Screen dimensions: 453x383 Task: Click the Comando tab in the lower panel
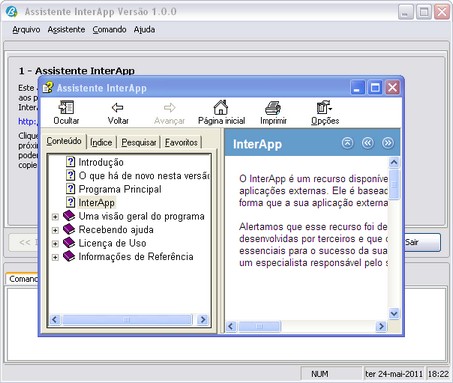(22, 279)
